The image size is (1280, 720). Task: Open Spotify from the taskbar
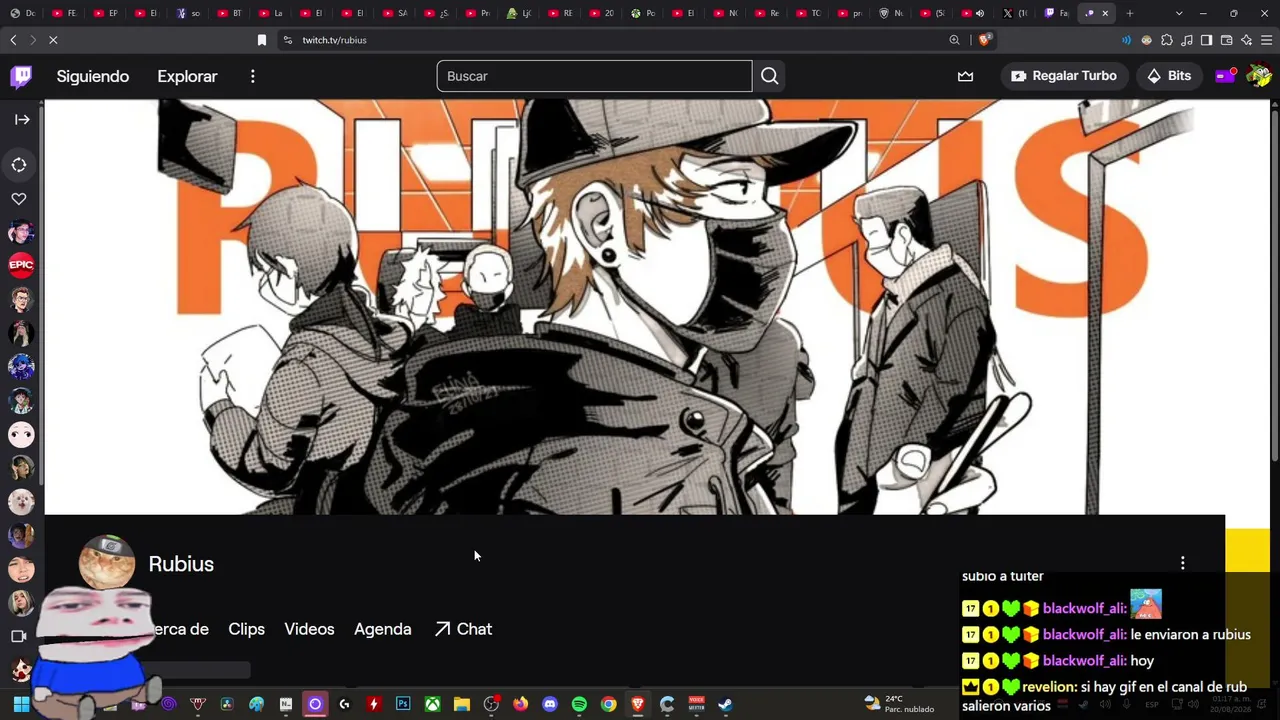(579, 704)
